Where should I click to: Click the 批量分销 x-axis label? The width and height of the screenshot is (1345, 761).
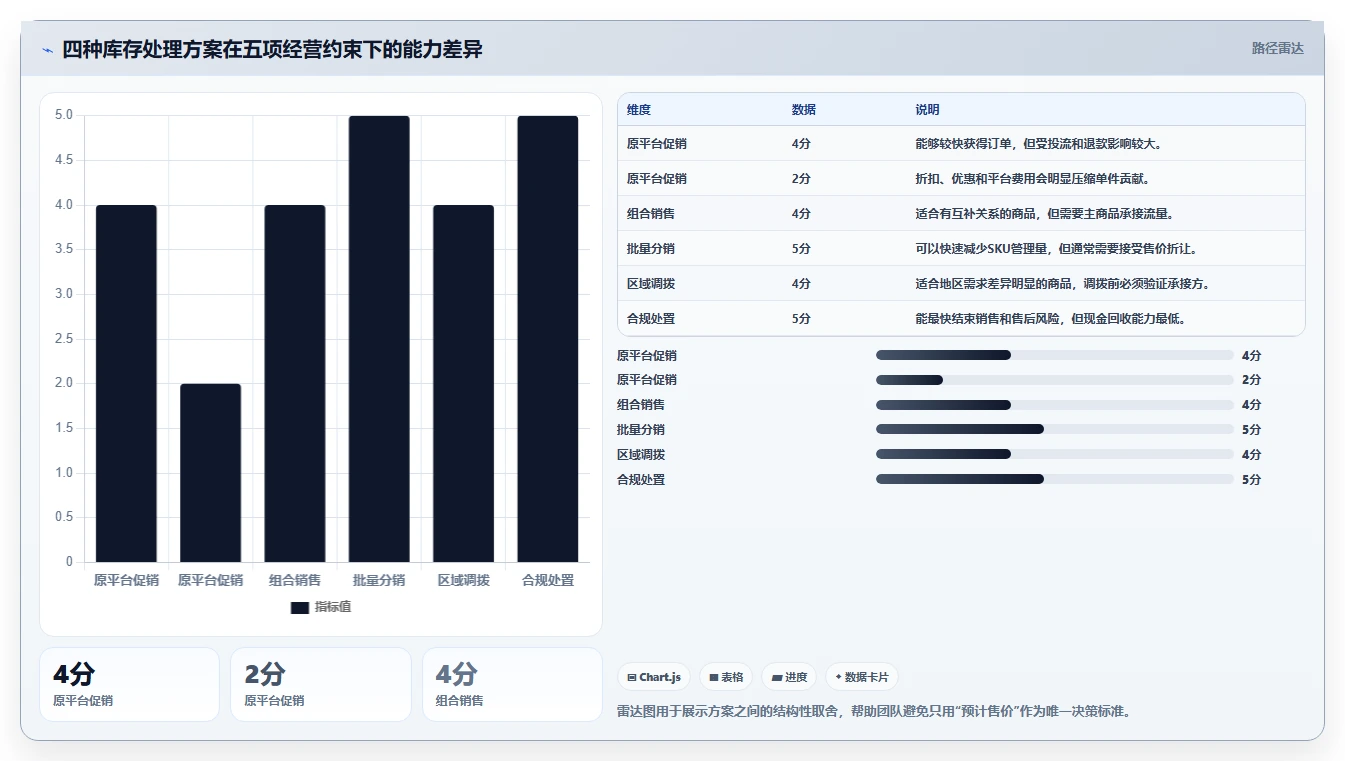379,580
